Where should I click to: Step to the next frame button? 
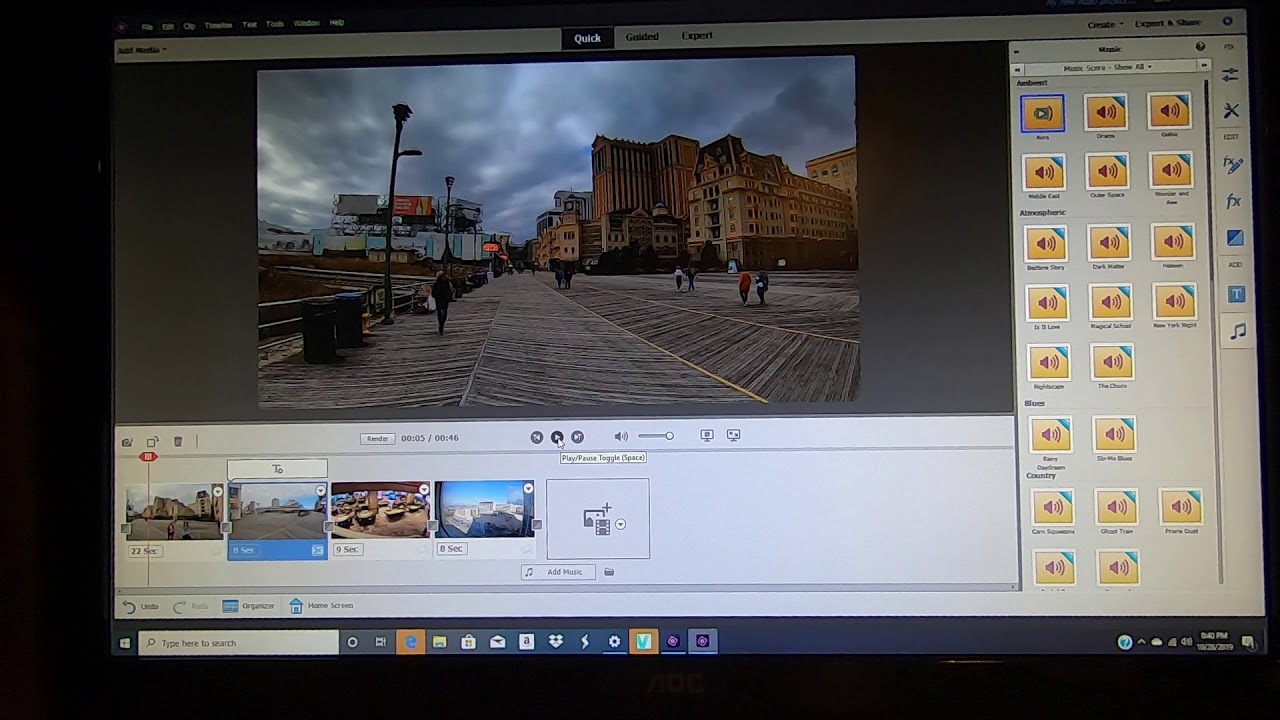(x=578, y=437)
